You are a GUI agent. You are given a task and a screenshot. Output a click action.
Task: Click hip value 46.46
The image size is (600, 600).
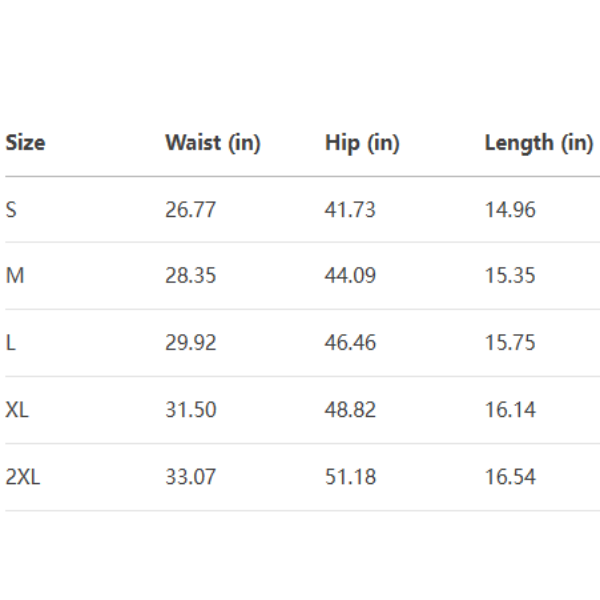(x=350, y=343)
